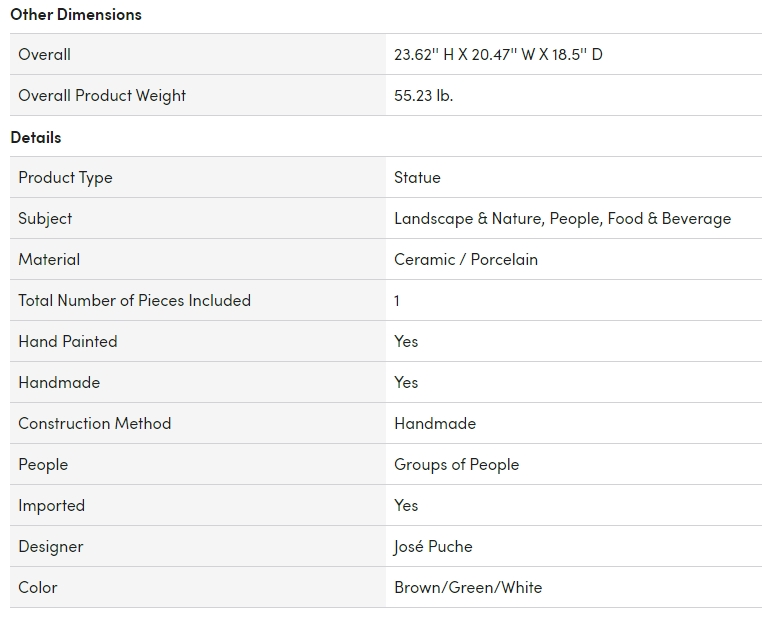Select the Brown/Green/White color value
The width and height of the screenshot is (765, 618).
click(468, 587)
